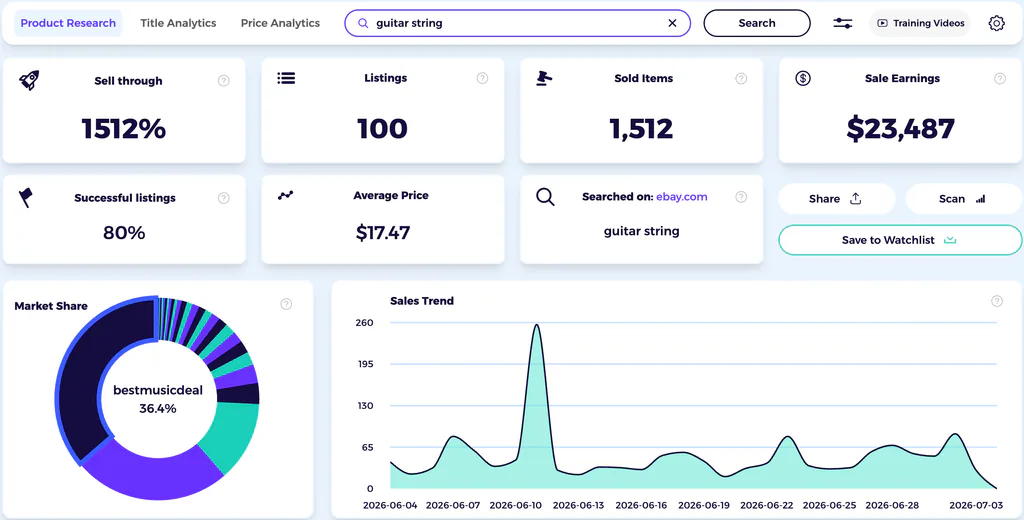Show help for Successful listings

223,198
